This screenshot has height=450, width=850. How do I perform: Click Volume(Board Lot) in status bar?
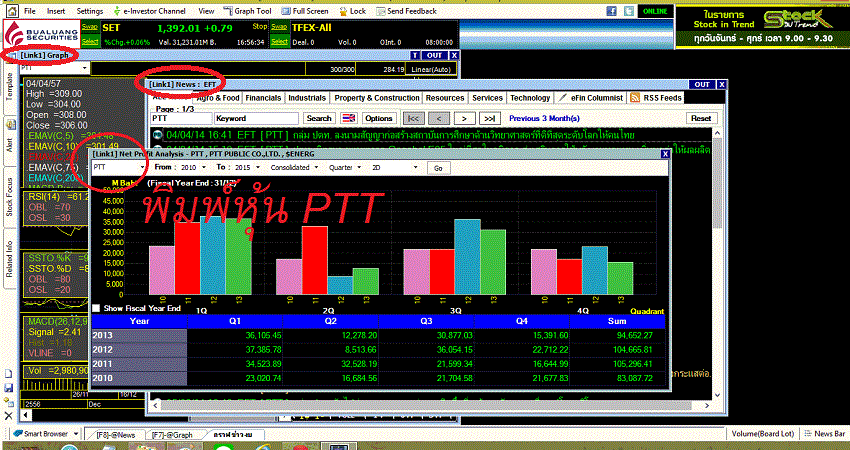763,434
